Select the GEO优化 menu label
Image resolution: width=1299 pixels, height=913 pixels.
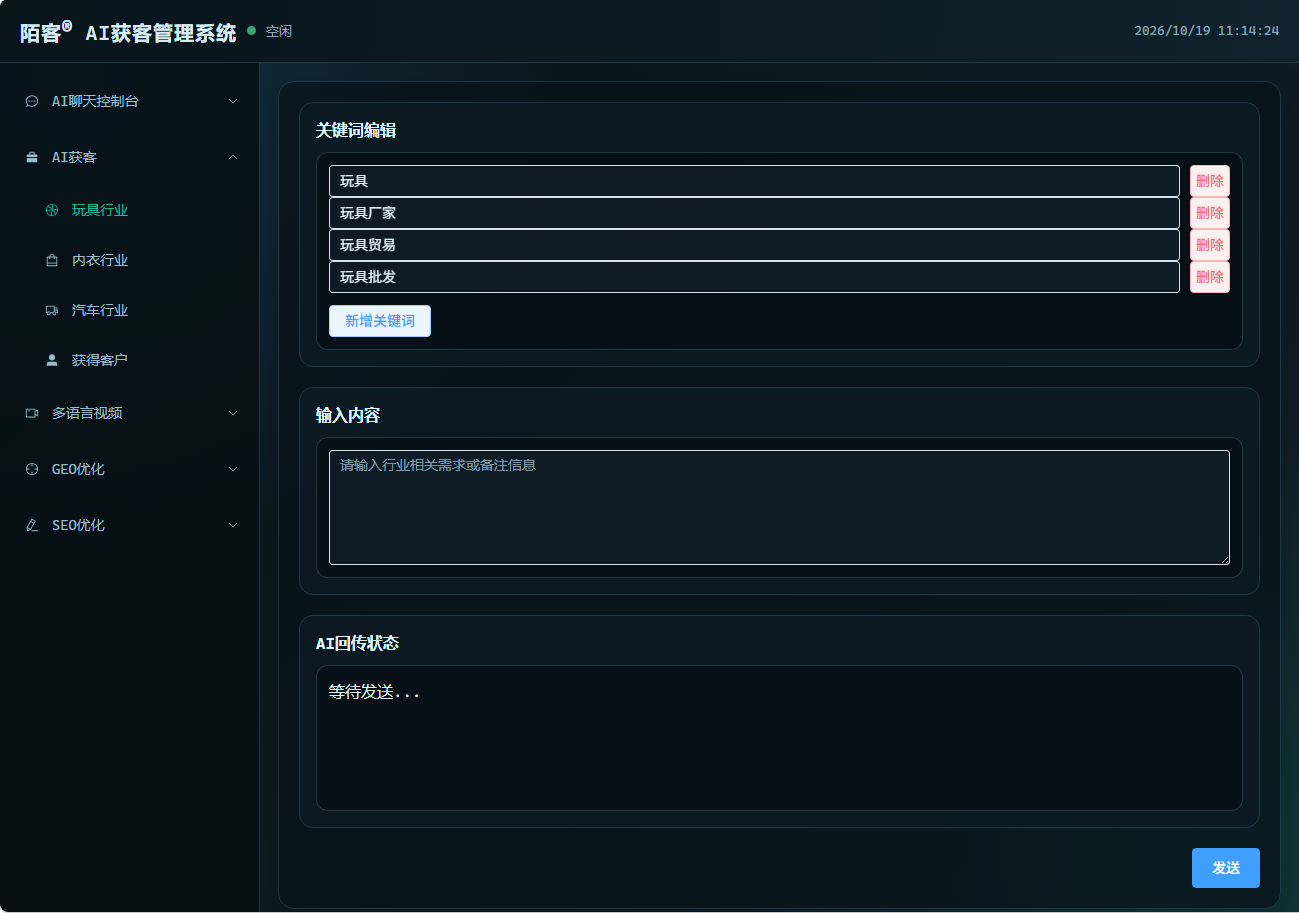[78, 469]
